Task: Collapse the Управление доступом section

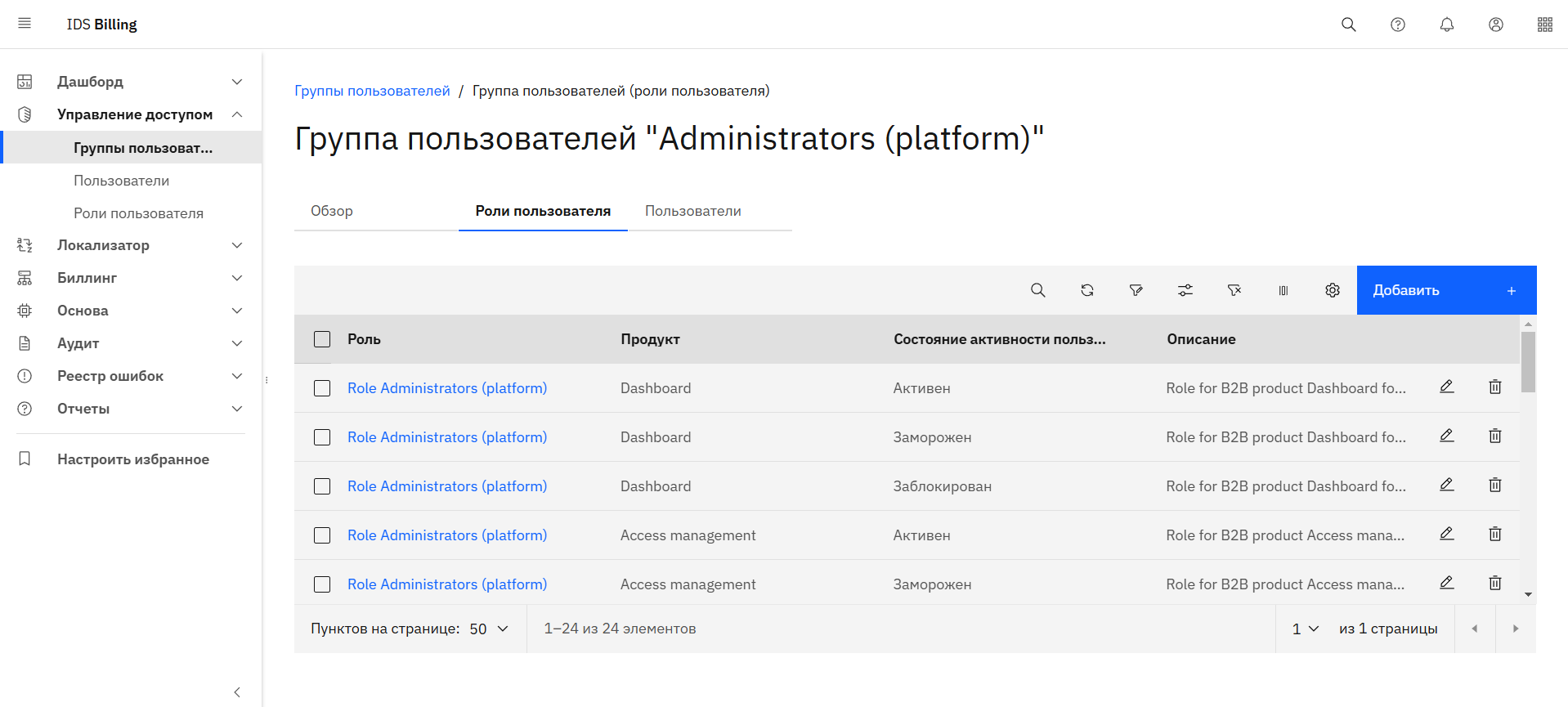Action: click(x=236, y=114)
